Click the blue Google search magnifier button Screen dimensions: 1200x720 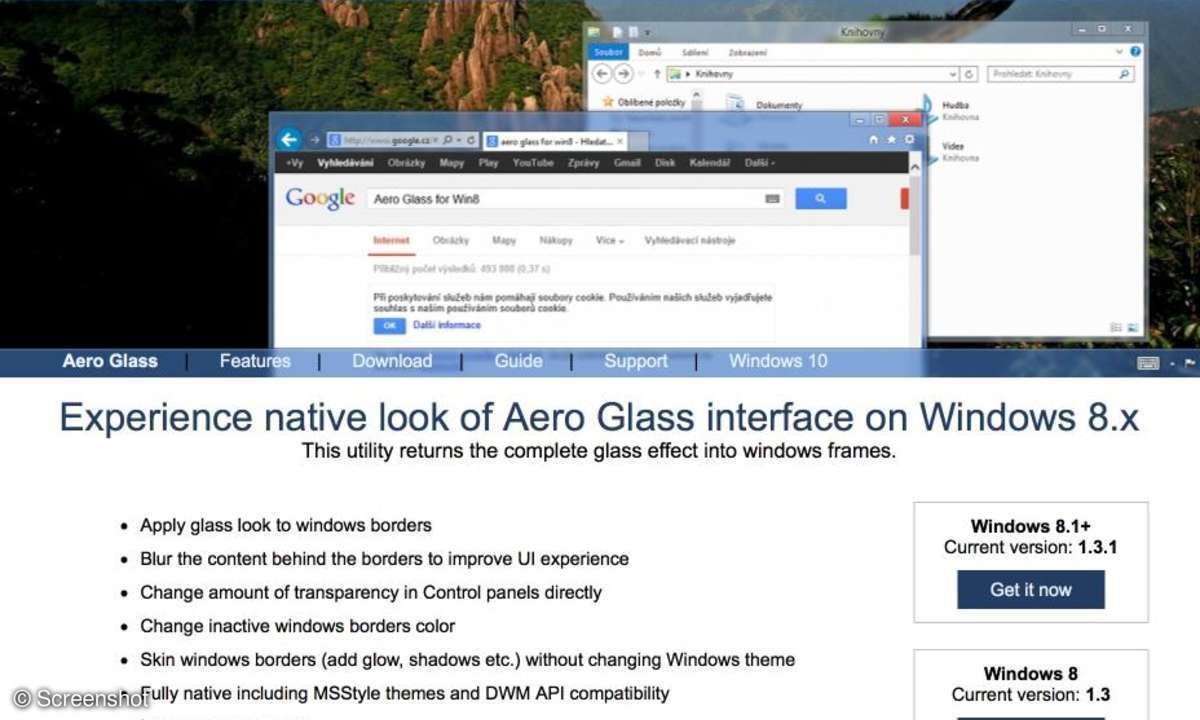coord(820,199)
